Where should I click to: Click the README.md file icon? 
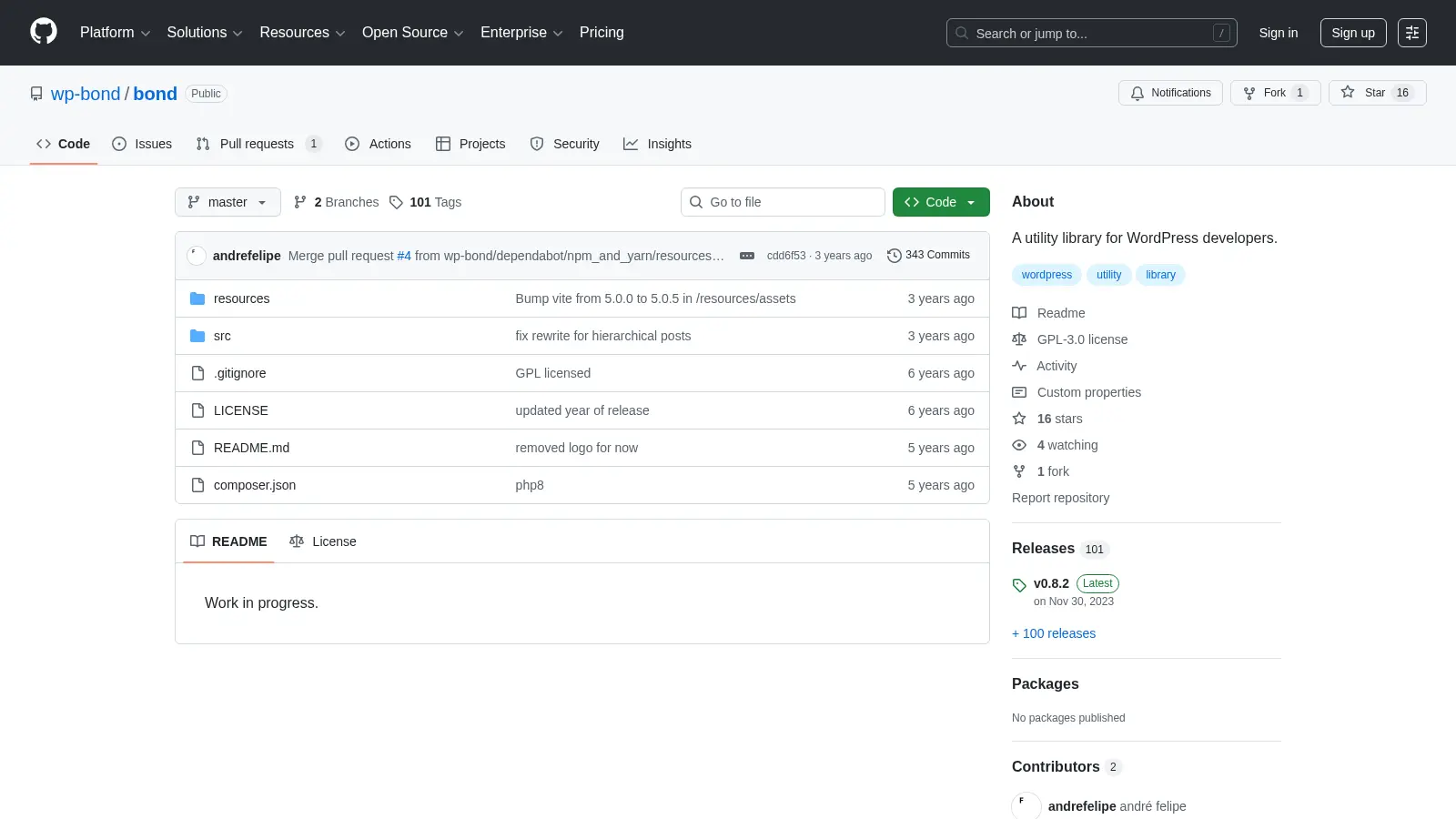point(197,448)
